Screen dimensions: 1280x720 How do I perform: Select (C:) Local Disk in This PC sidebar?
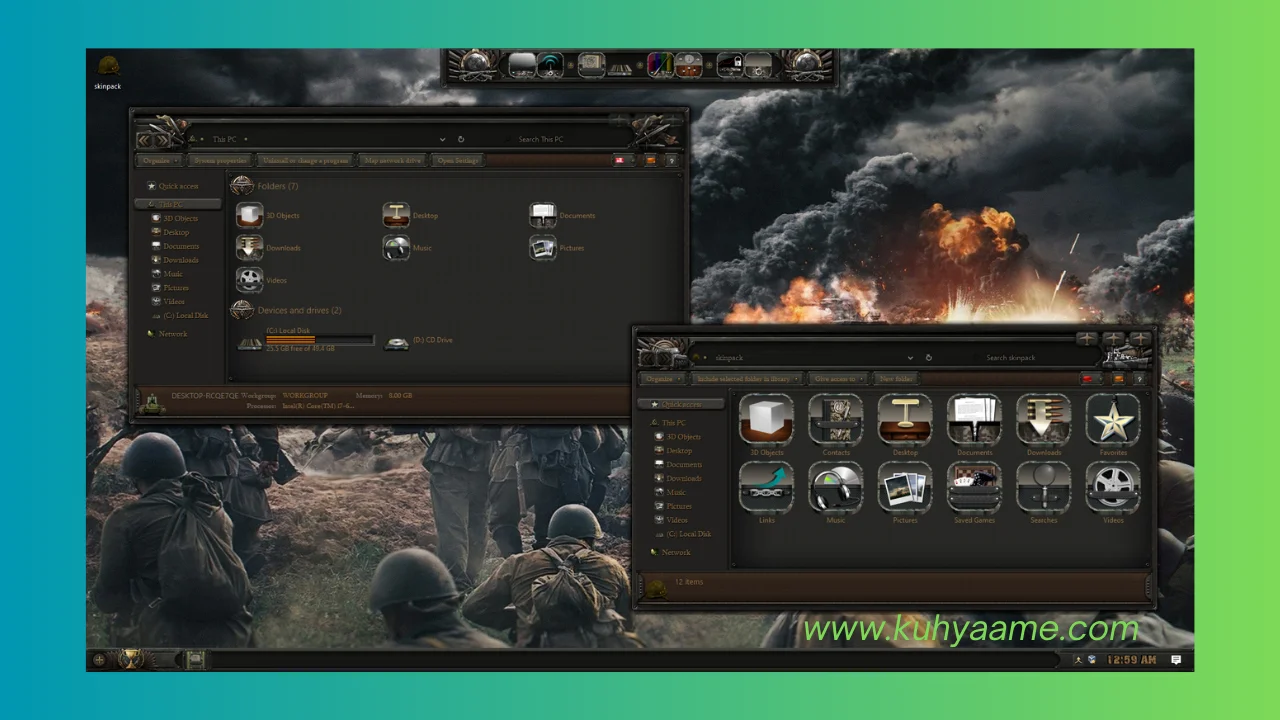point(180,315)
